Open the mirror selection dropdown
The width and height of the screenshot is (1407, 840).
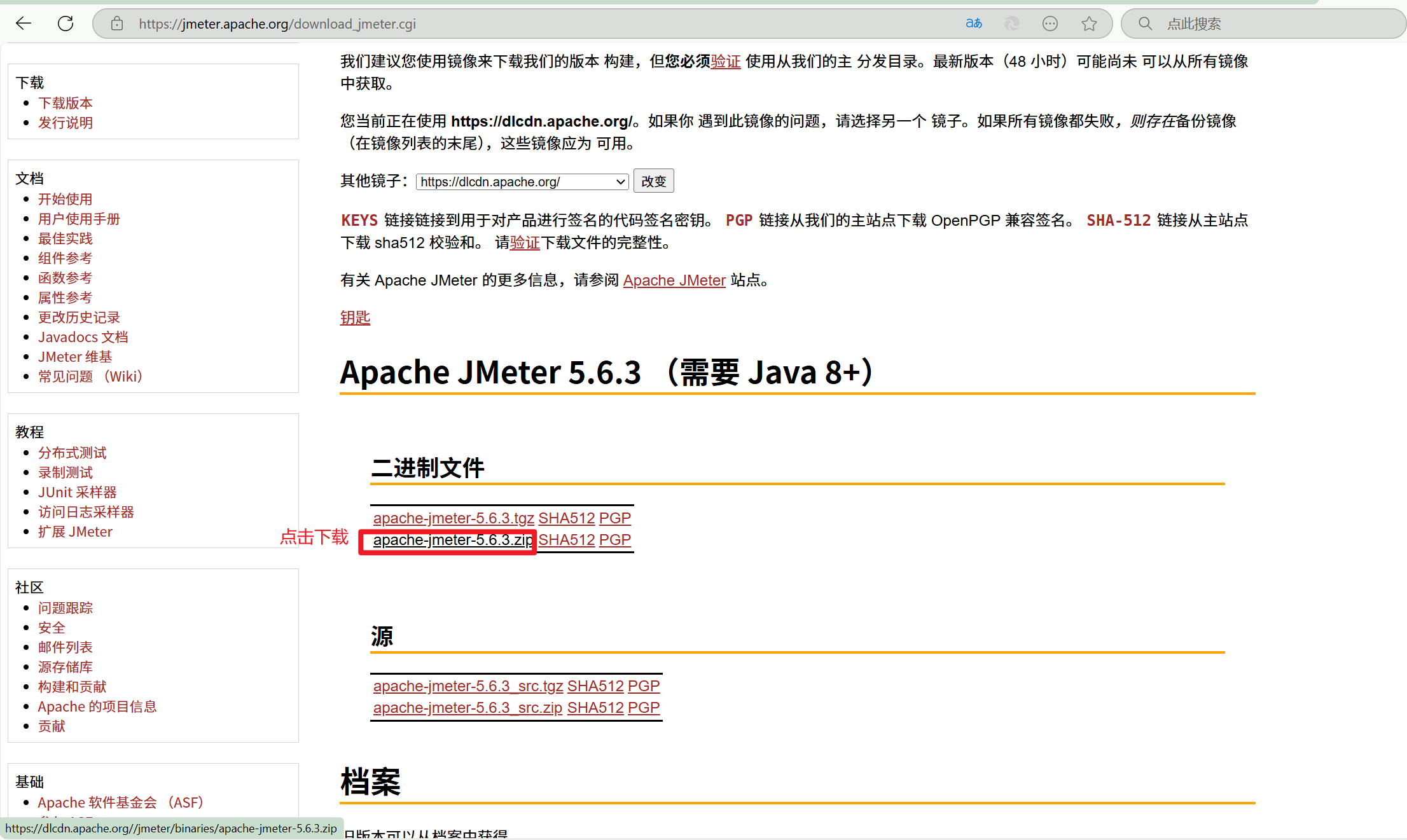click(522, 182)
